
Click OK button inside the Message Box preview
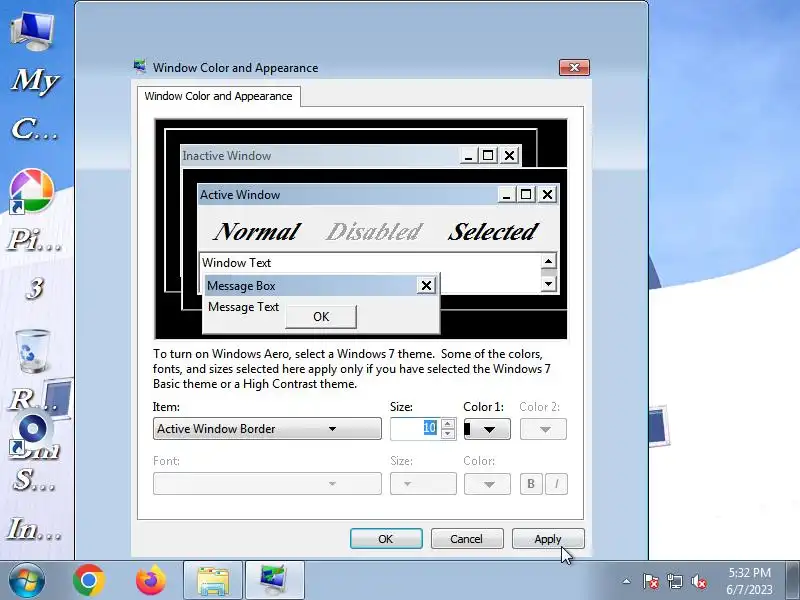[x=321, y=316]
